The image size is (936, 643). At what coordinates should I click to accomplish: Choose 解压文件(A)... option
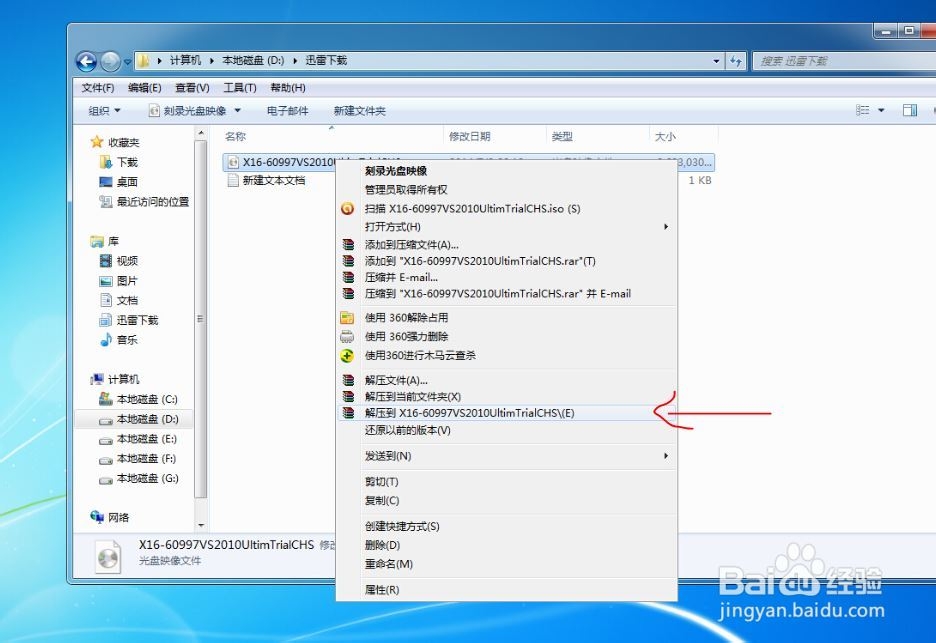506,380
